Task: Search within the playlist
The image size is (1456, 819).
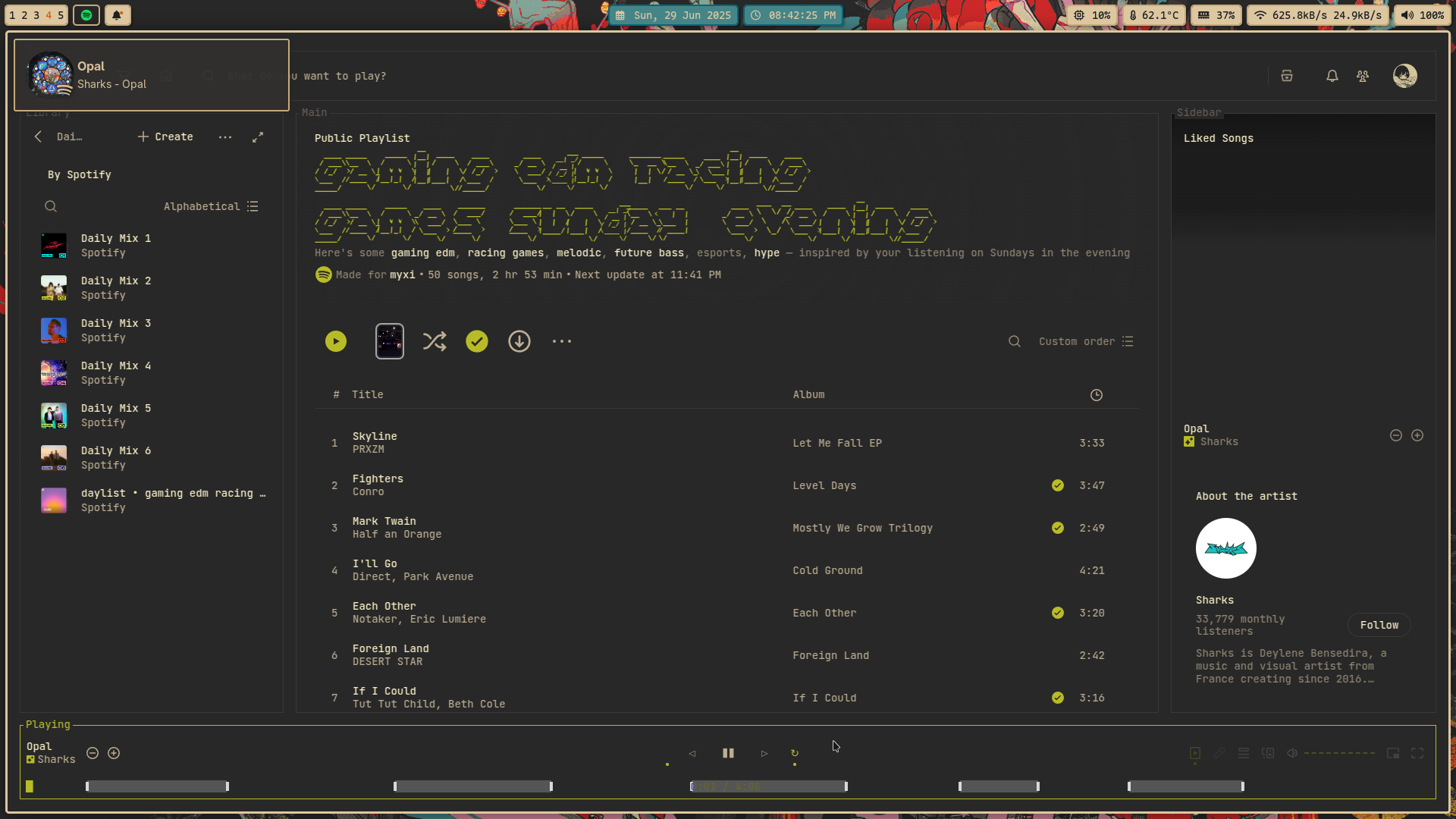Action: pyautogui.click(x=1014, y=341)
